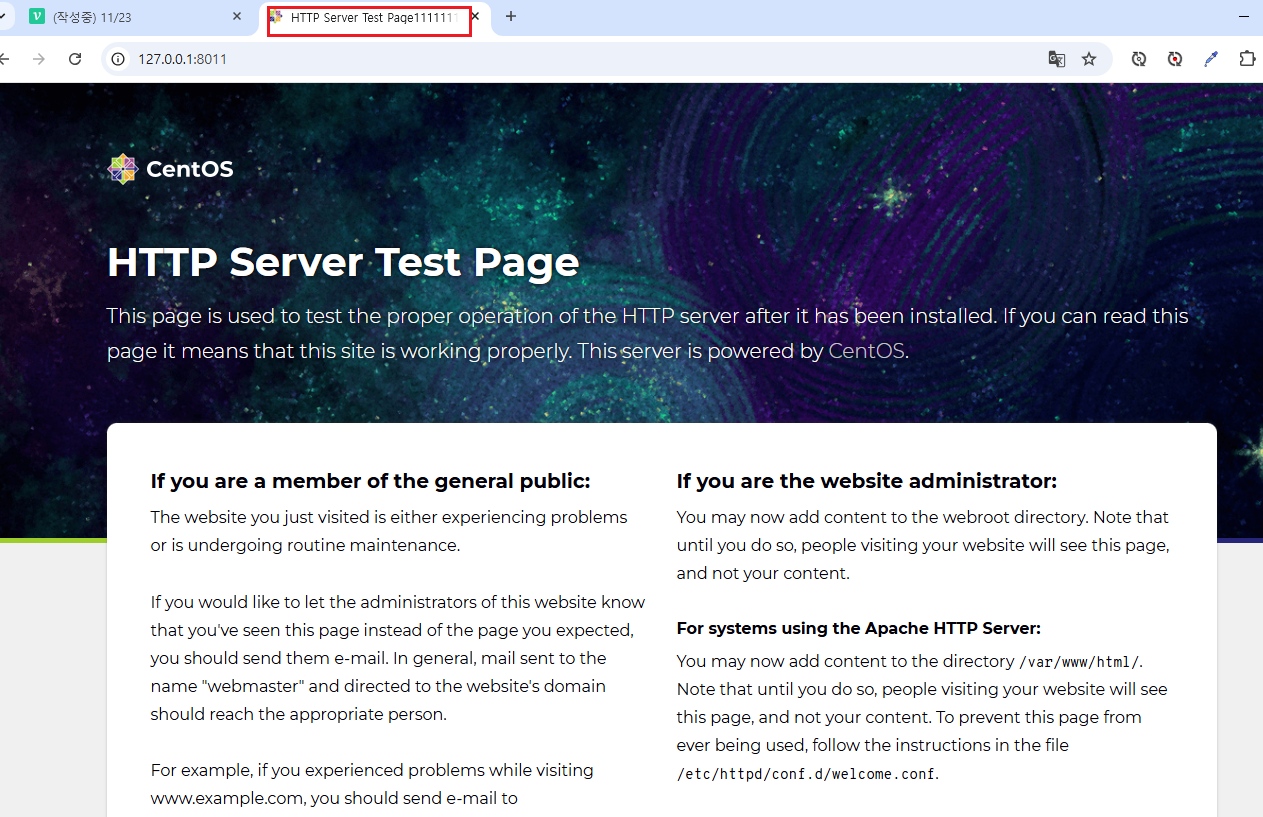Click the CentOS logo on the page

[x=170, y=169]
